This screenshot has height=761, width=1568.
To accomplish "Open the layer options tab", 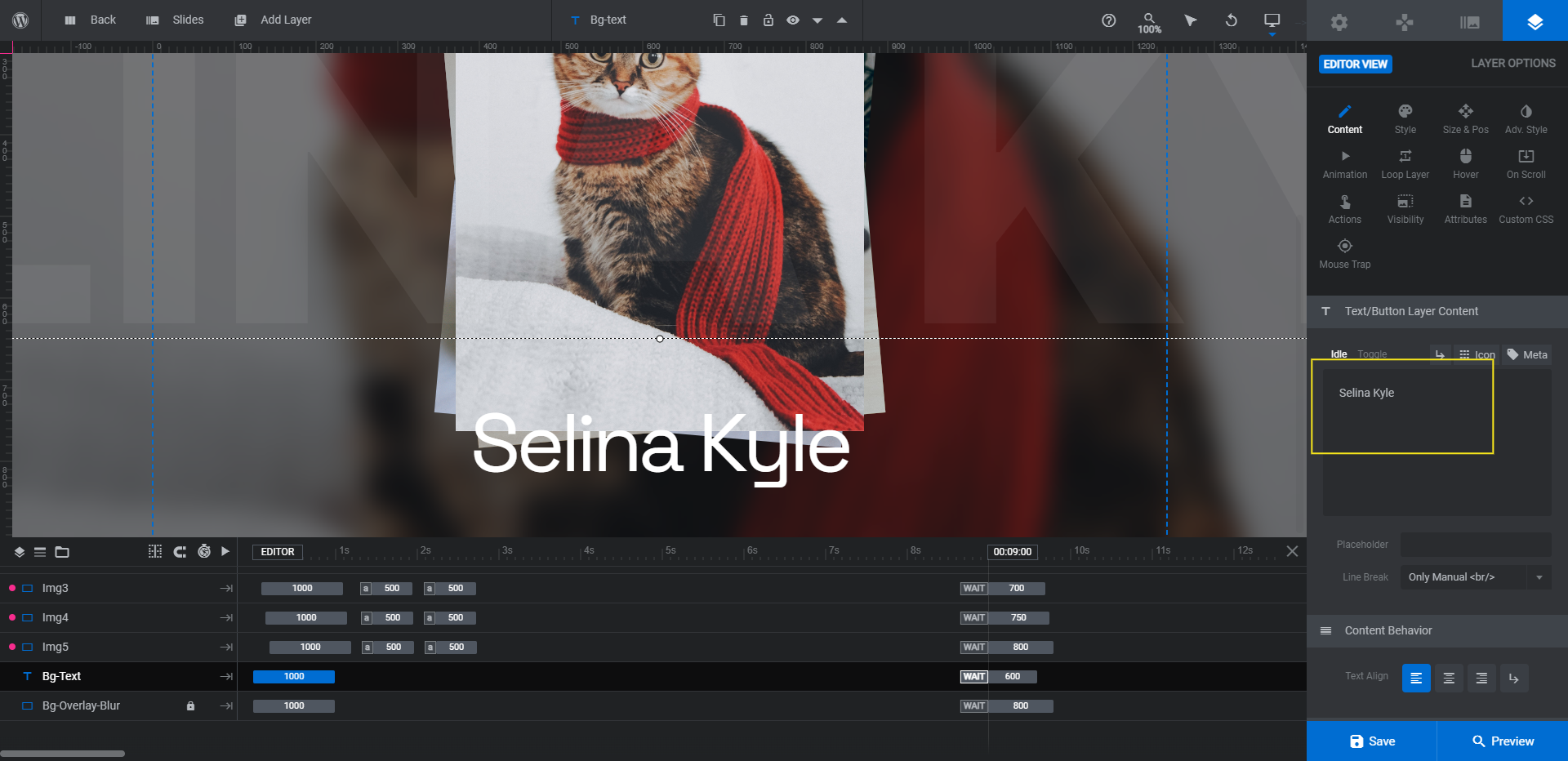I will click(1535, 22).
